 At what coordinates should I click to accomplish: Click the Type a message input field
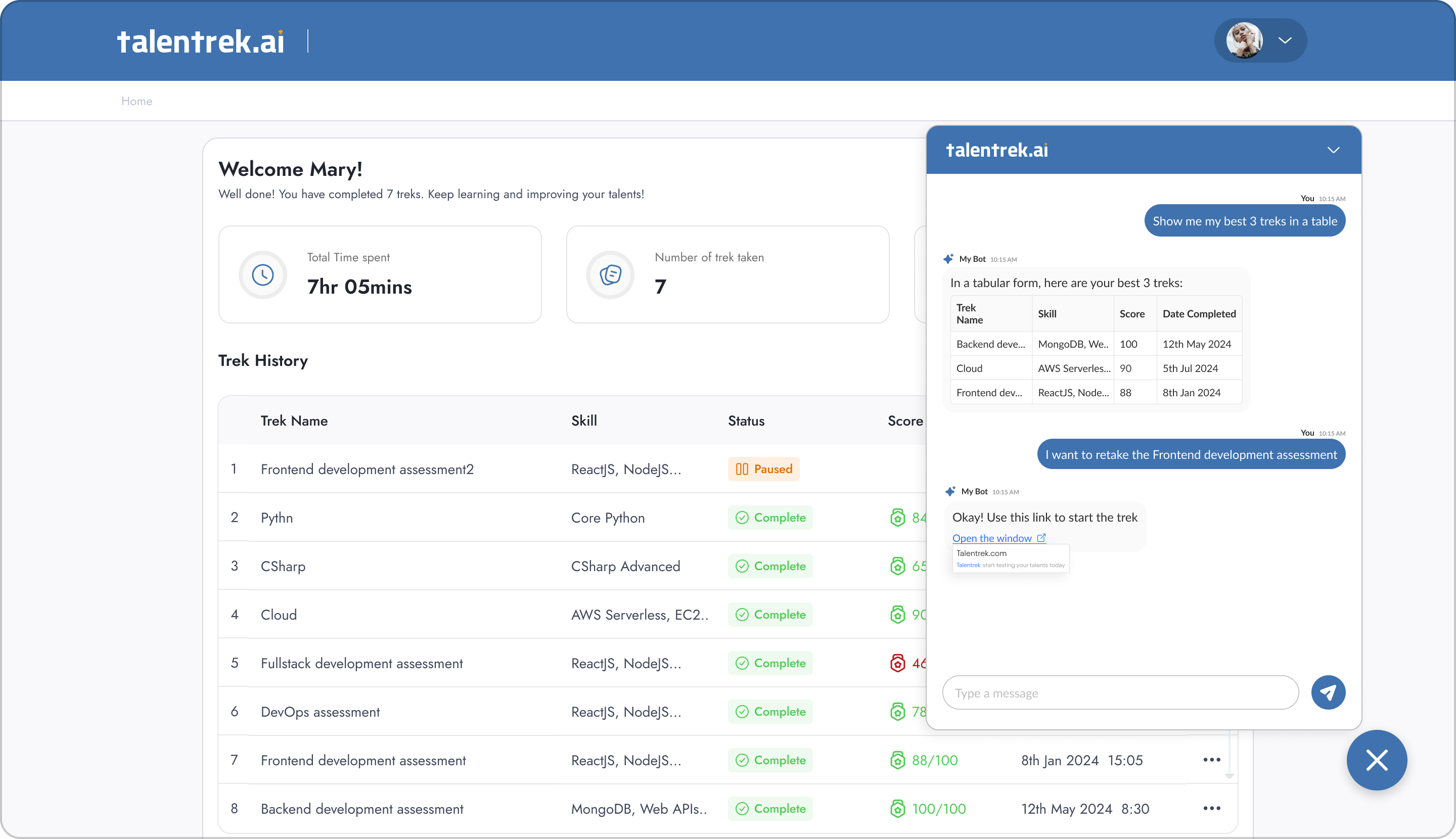pos(1120,692)
